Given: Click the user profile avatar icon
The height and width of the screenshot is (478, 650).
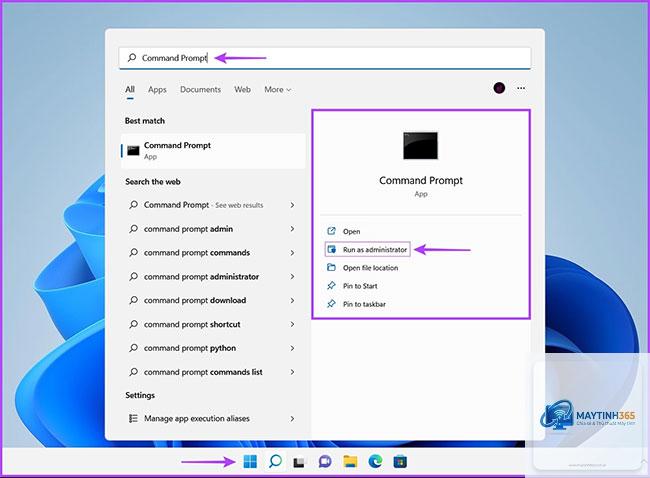Looking at the screenshot, I should point(499,88).
